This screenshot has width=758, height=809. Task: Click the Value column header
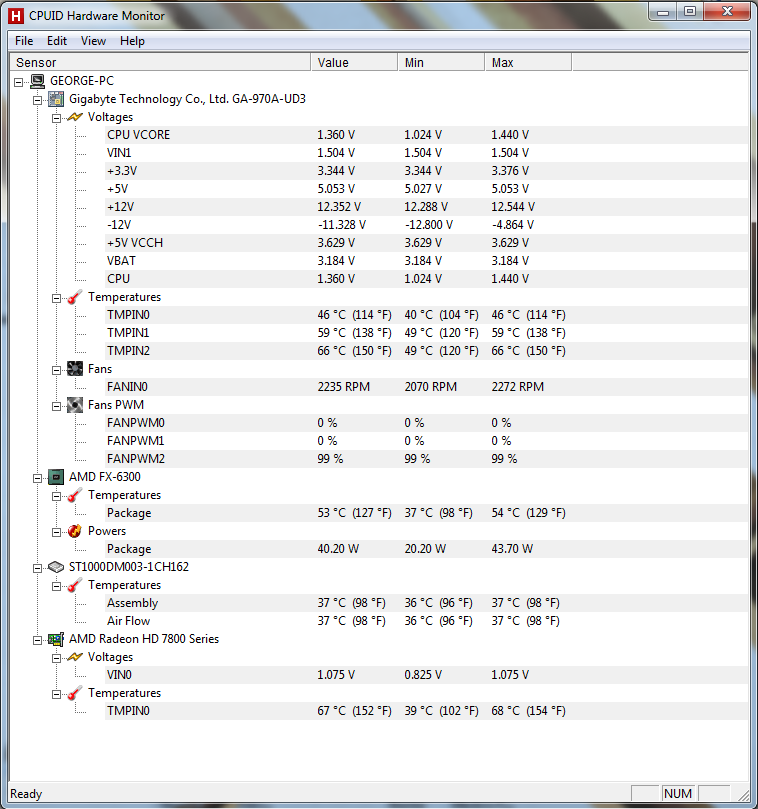pyautogui.click(x=354, y=62)
